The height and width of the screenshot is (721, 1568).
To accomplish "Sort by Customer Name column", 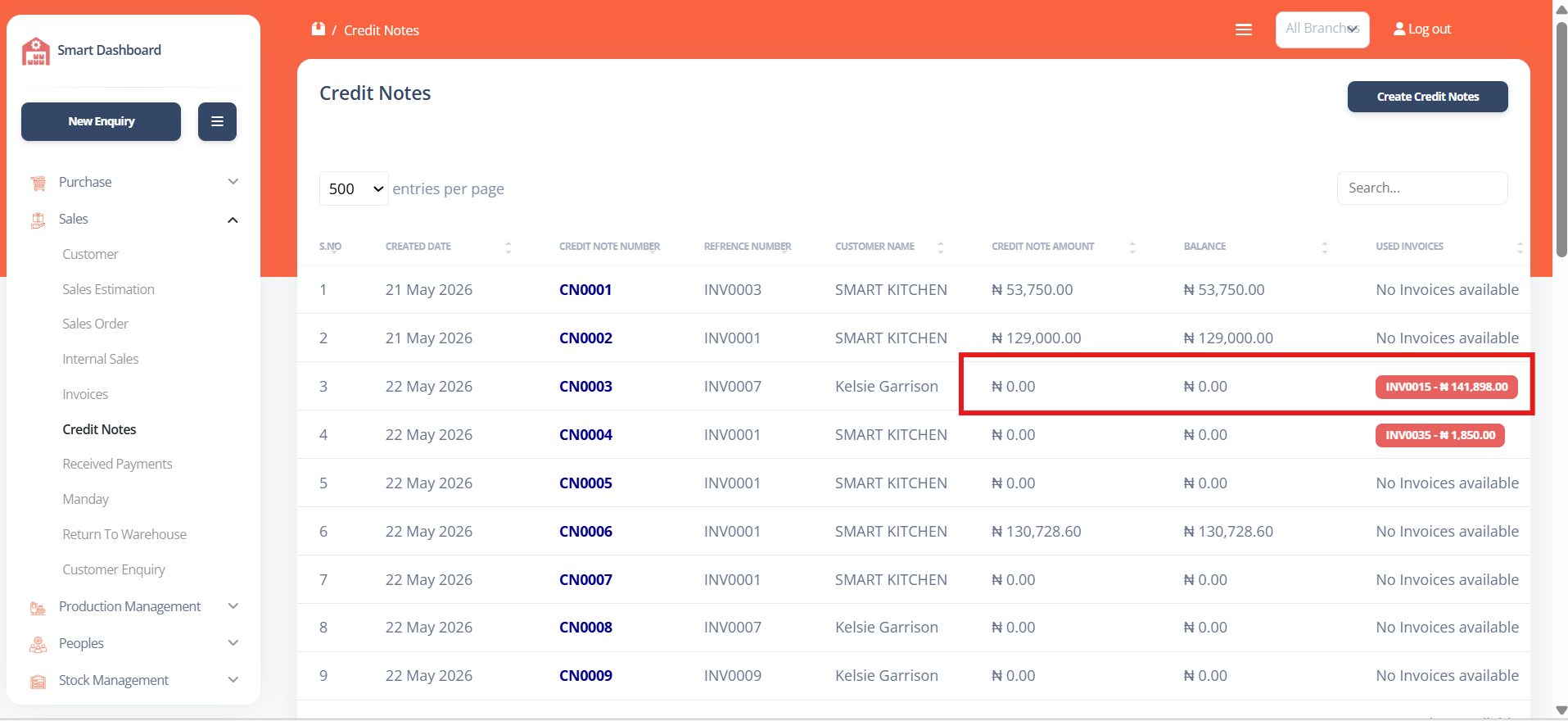I will pos(940,247).
